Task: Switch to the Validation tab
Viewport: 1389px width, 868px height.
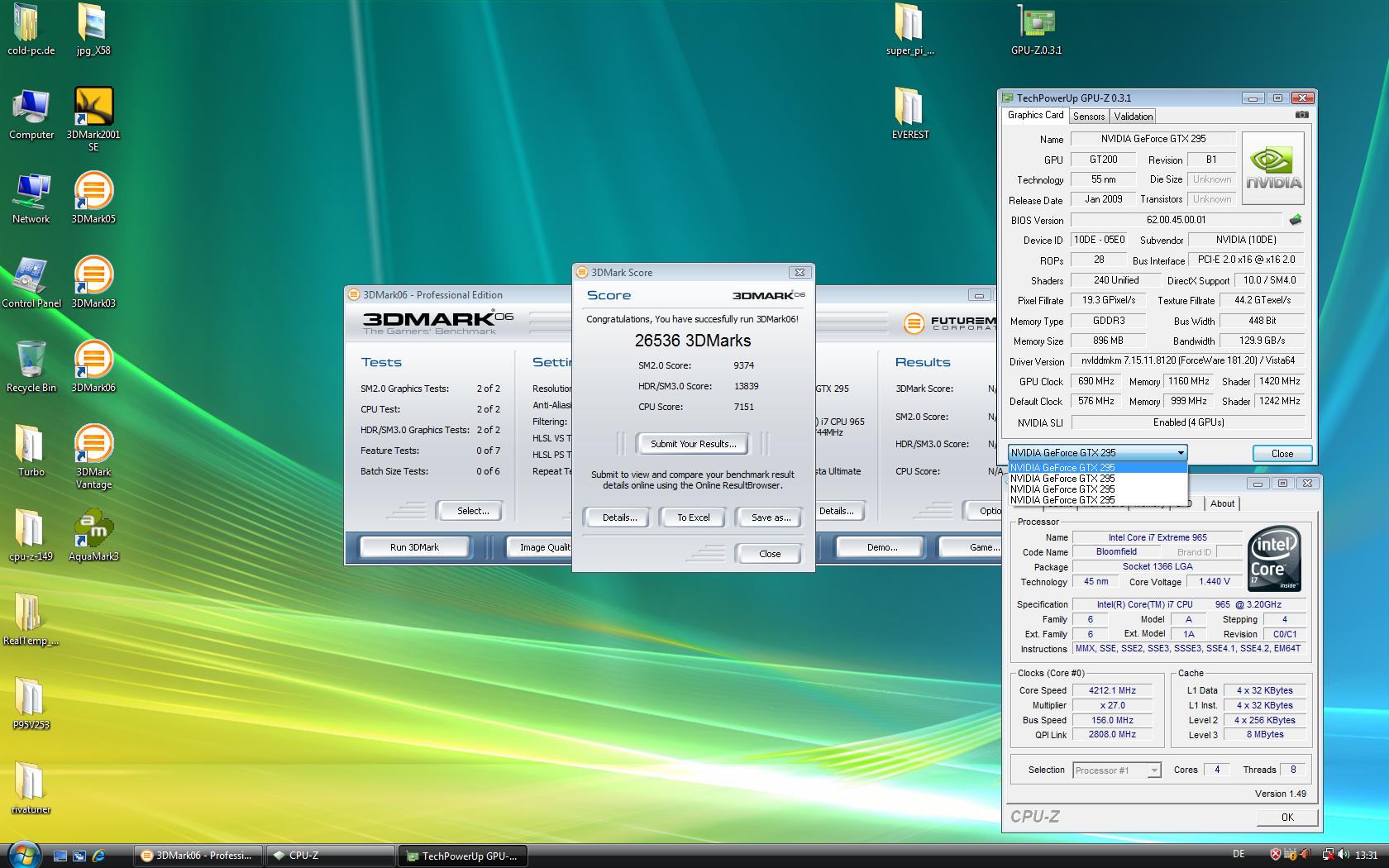Action: coord(1133,117)
